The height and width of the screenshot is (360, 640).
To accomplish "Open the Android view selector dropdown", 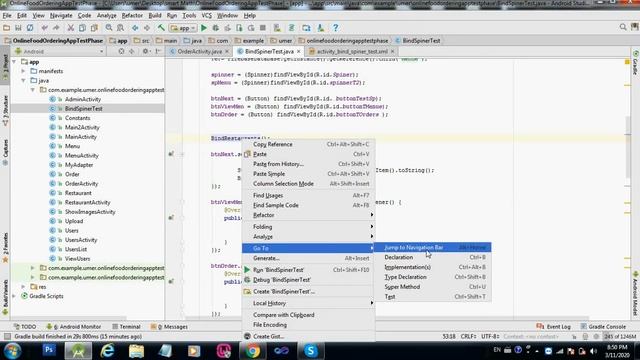I will [x=59, y=51].
